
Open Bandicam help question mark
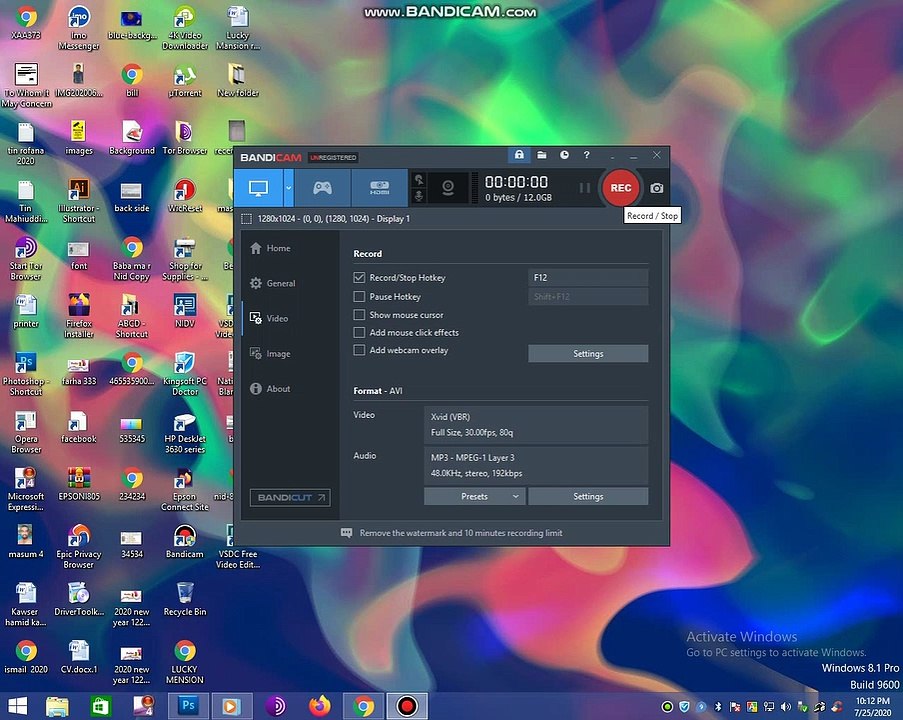(x=586, y=155)
